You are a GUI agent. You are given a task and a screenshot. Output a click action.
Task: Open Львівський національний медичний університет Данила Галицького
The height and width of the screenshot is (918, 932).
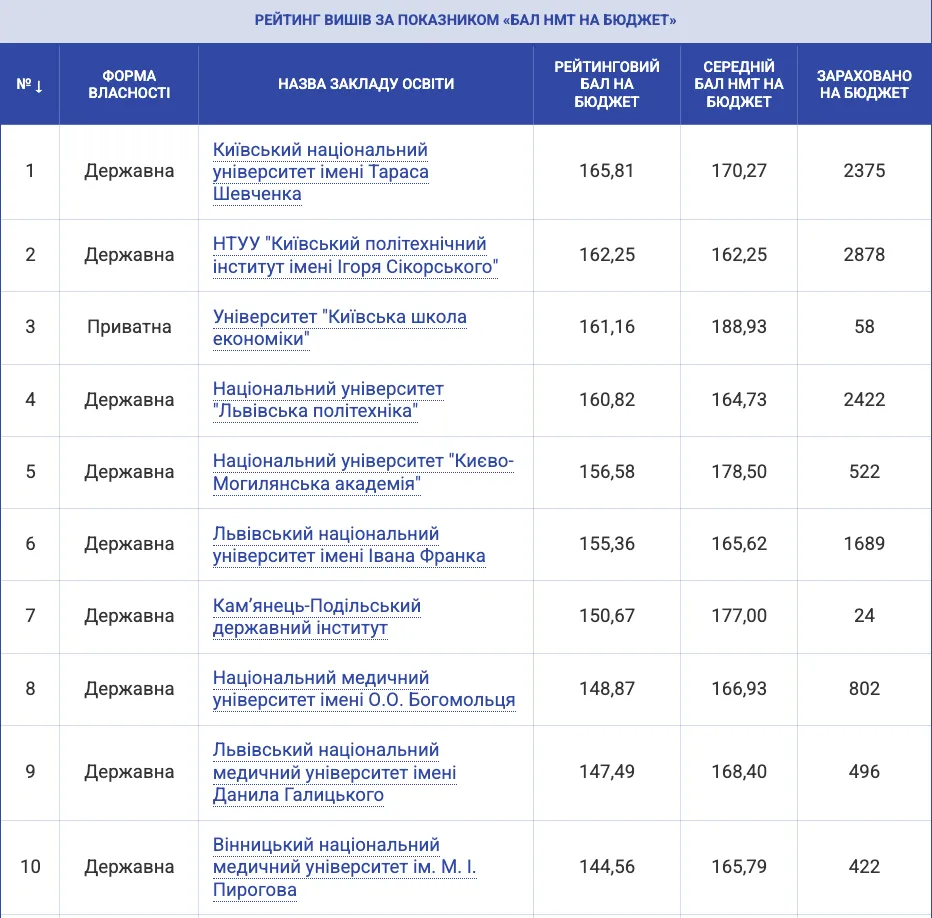(x=335, y=772)
